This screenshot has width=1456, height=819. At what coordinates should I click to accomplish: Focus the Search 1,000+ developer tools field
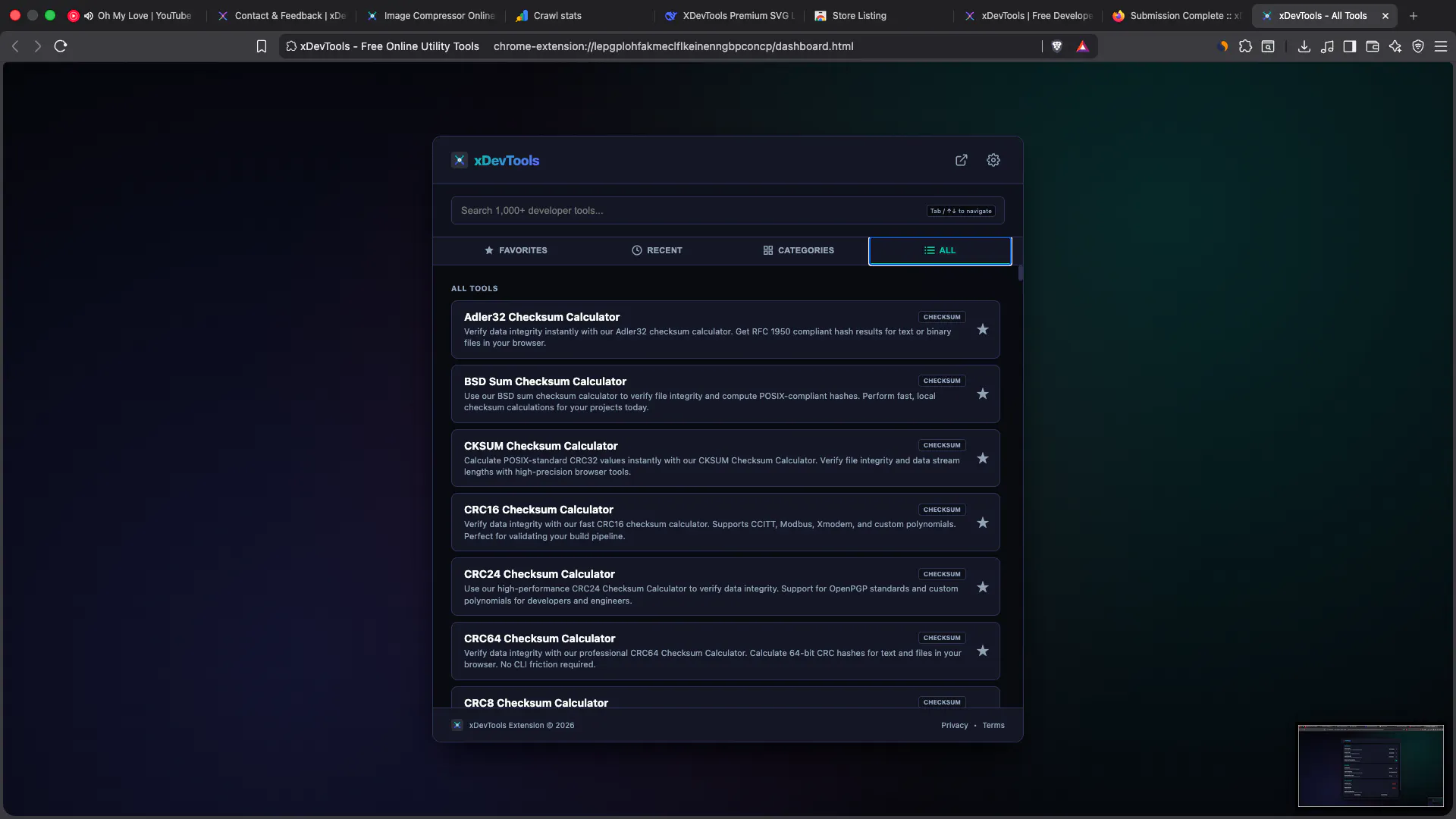[x=727, y=211]
